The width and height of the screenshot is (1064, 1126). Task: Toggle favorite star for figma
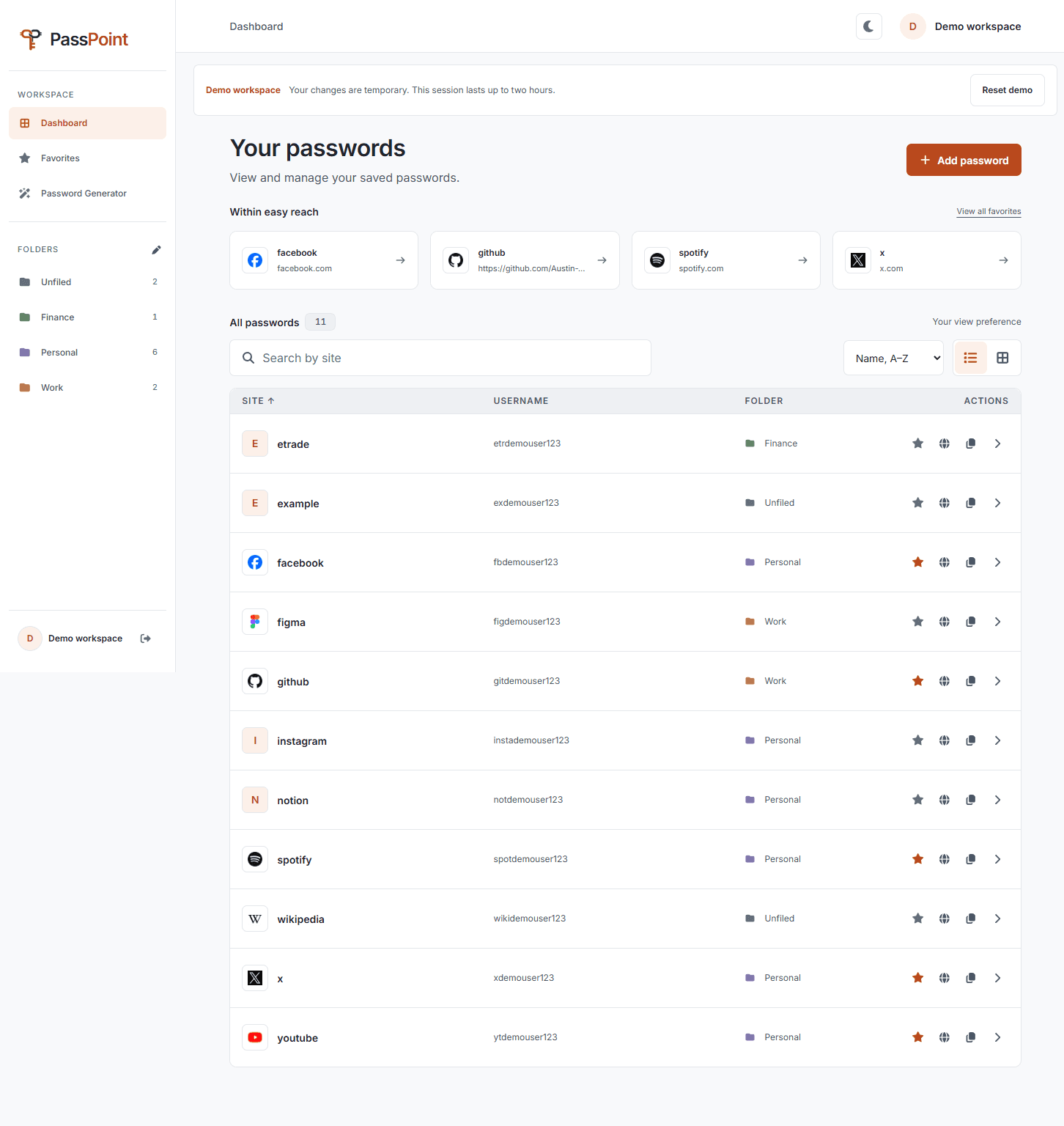(917, 622)
